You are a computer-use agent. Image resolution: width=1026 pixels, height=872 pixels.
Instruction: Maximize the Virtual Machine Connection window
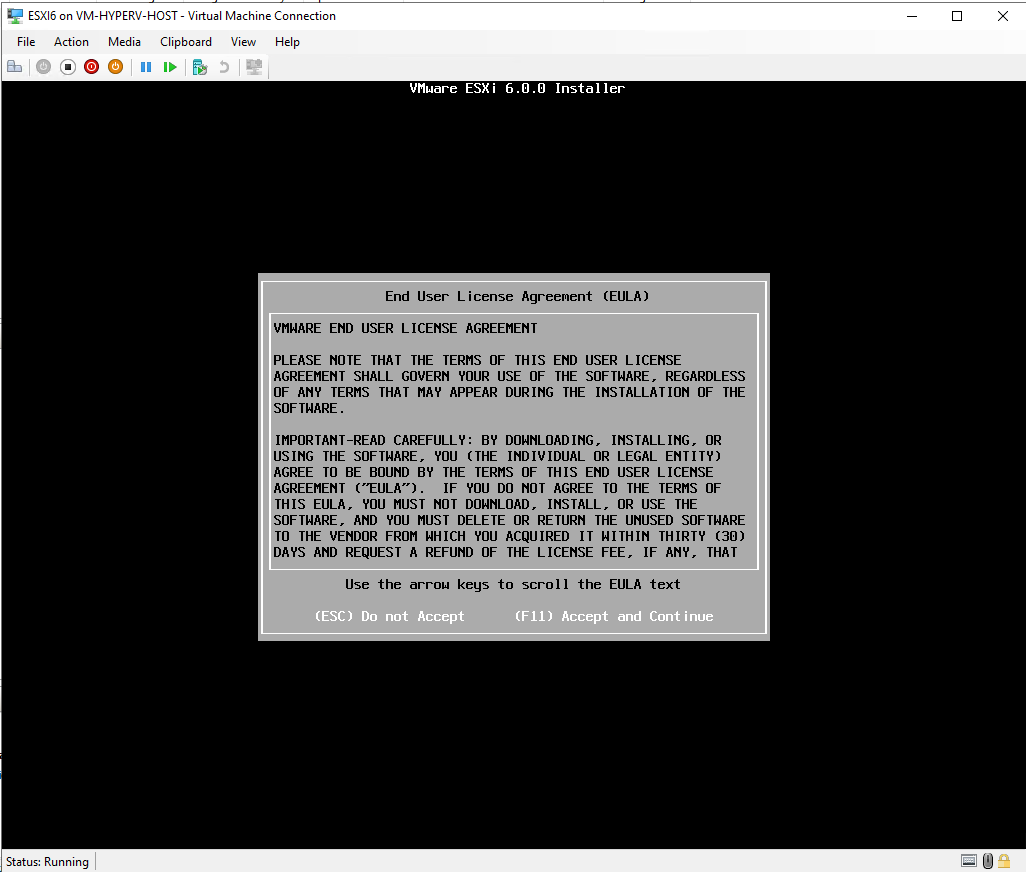click(957, 16)
